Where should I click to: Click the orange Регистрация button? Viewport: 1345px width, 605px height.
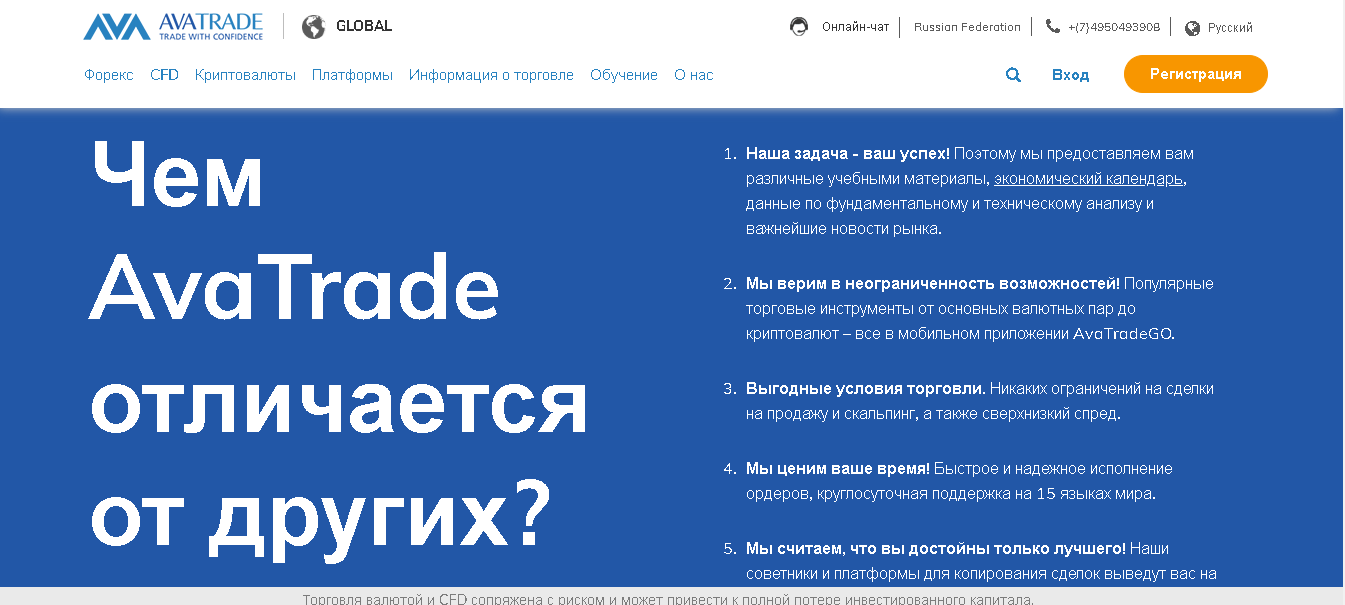[x=1196, y=74]
